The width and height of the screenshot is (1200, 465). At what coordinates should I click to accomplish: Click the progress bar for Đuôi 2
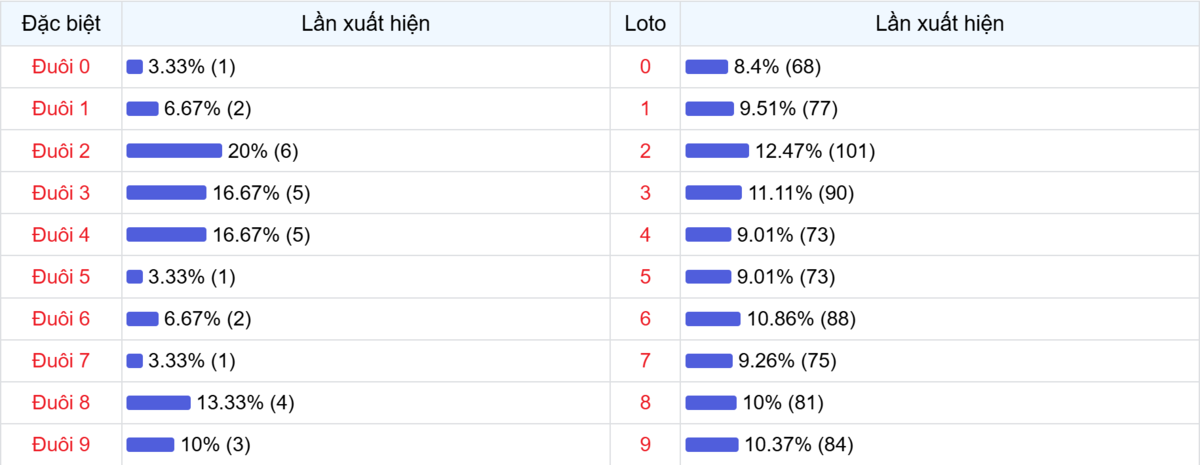coord(174,151)
